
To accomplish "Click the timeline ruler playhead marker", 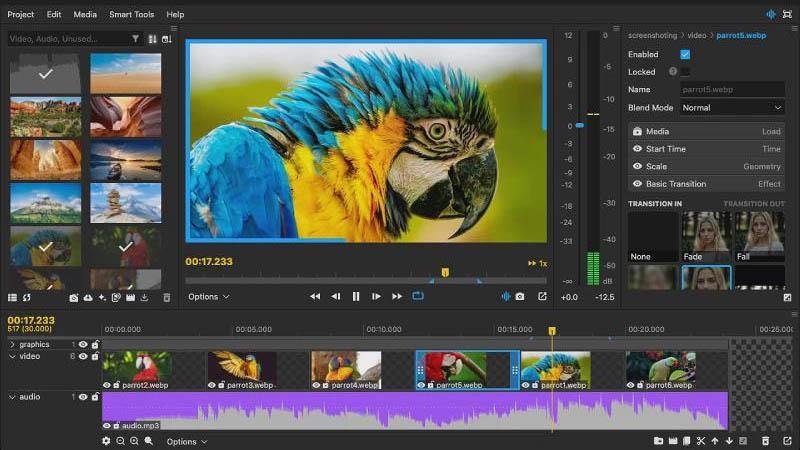I will [x=552, y=331].
